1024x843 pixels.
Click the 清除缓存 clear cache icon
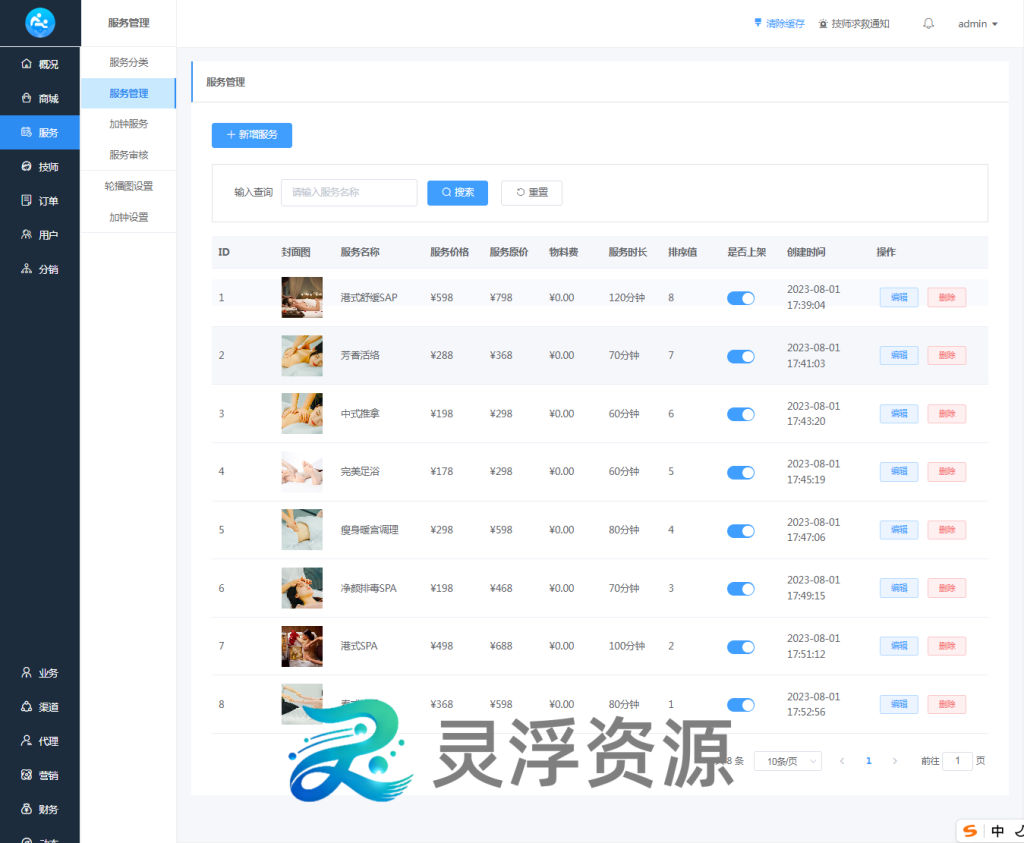758,23
